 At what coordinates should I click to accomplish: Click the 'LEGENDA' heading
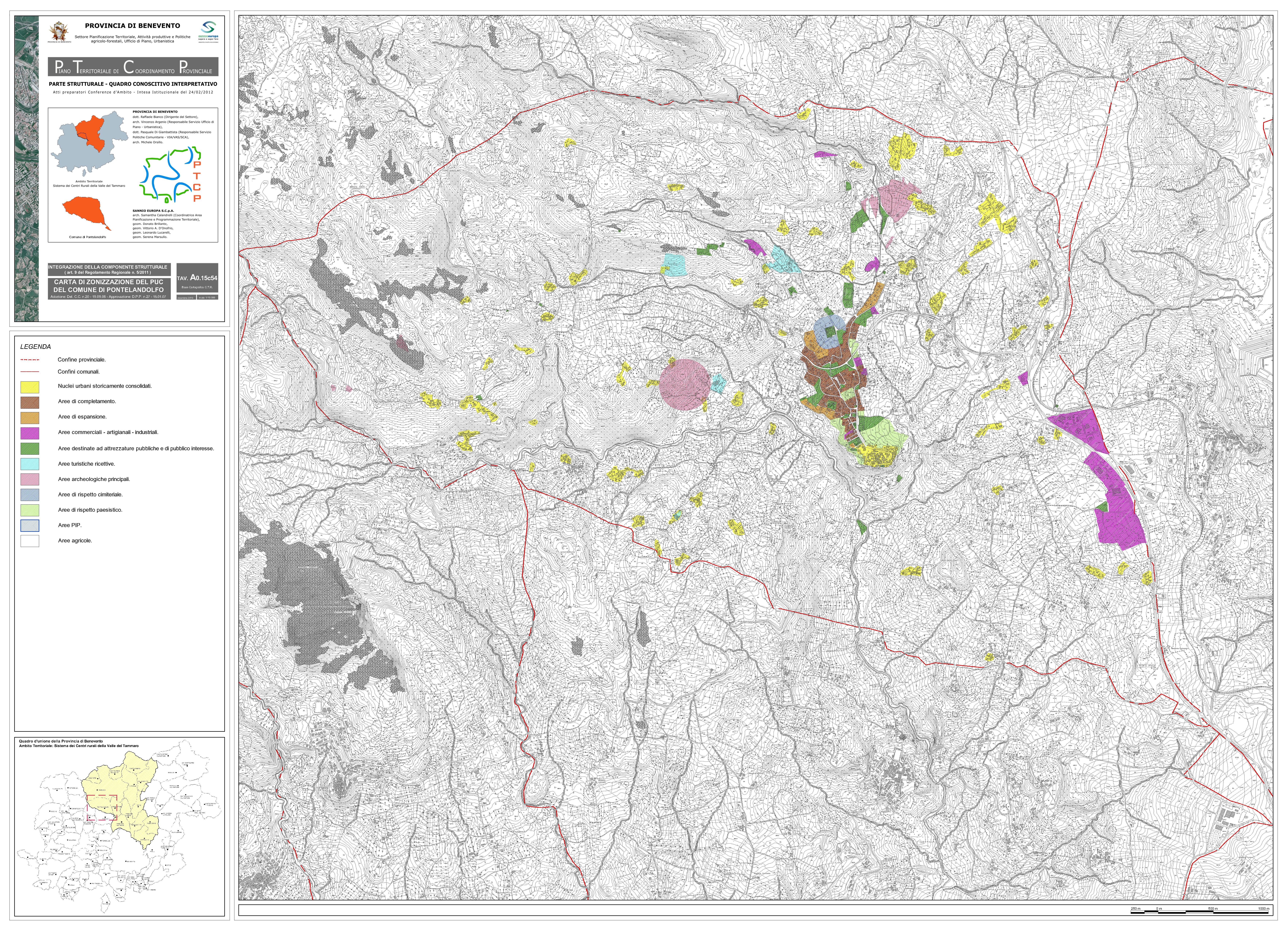[x=36, y=346]
